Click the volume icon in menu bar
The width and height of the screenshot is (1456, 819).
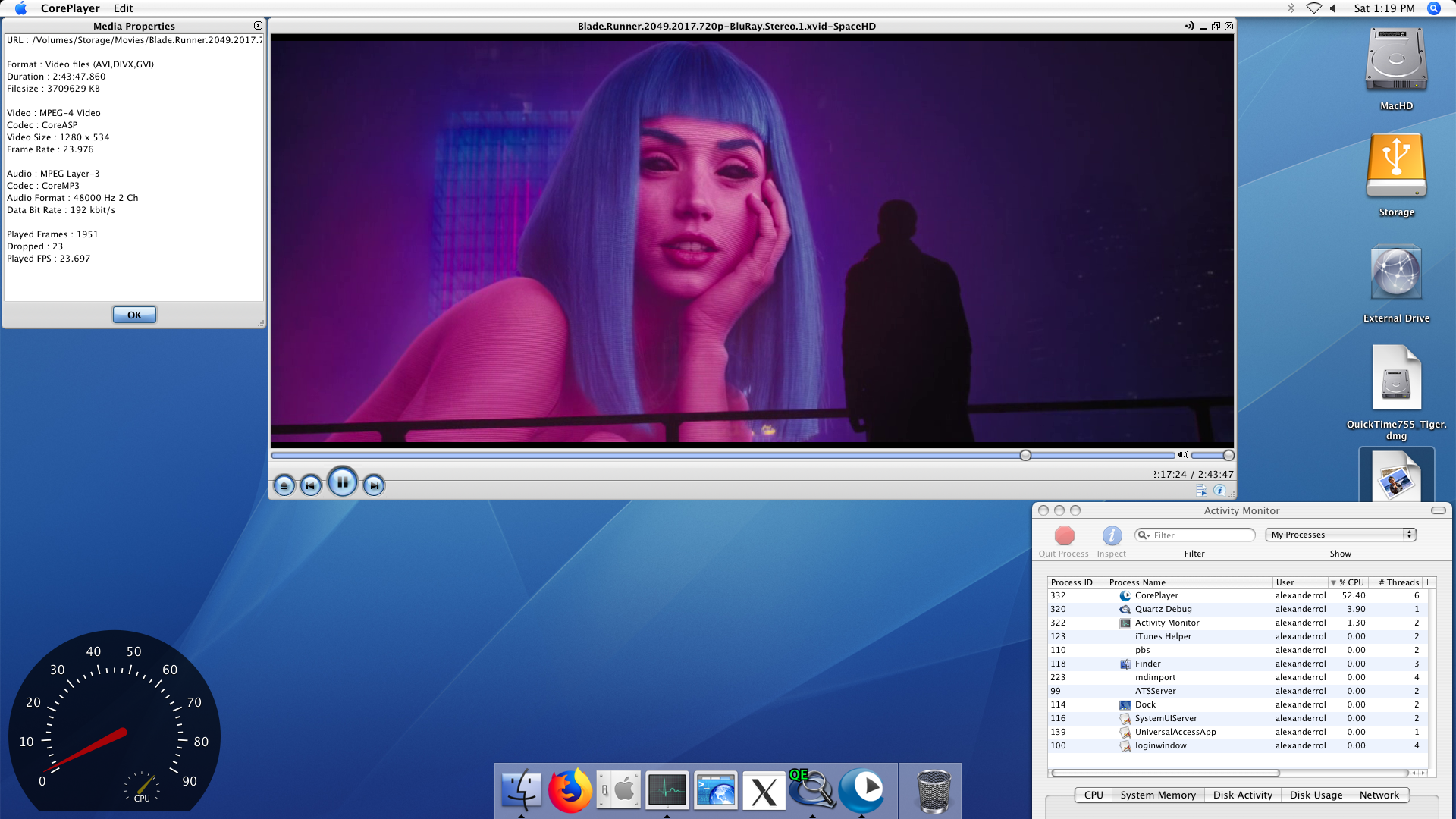point(1333,8)
